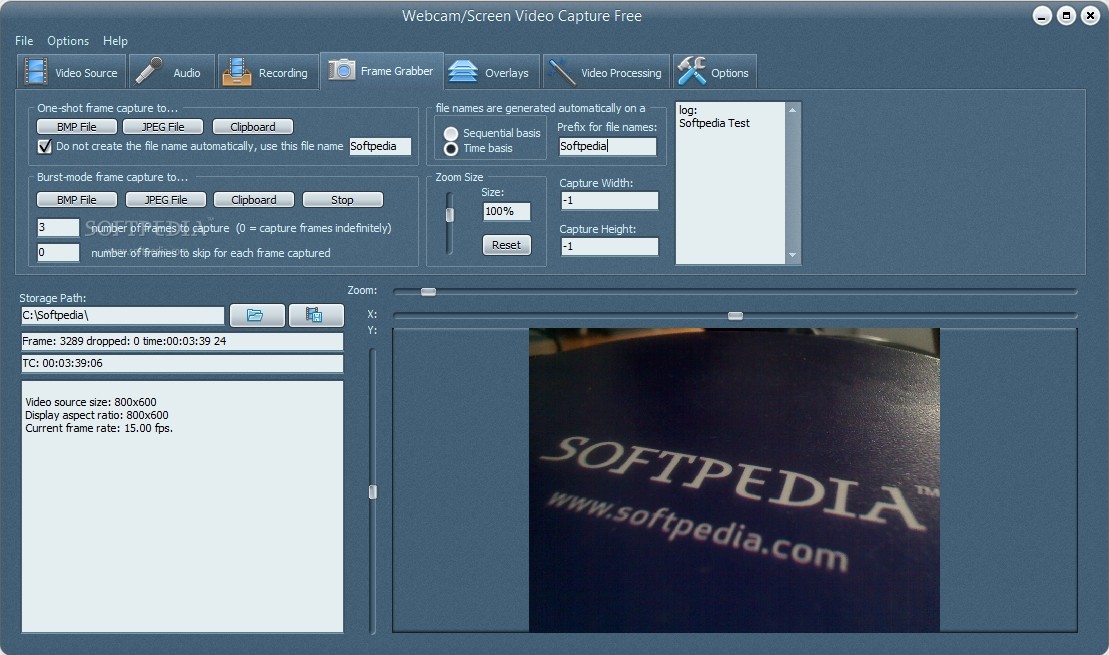Toggle 'Do not create file name automatically' checkbox
The width and height of the screenshot is (1109, 655).
pos(45,146)
